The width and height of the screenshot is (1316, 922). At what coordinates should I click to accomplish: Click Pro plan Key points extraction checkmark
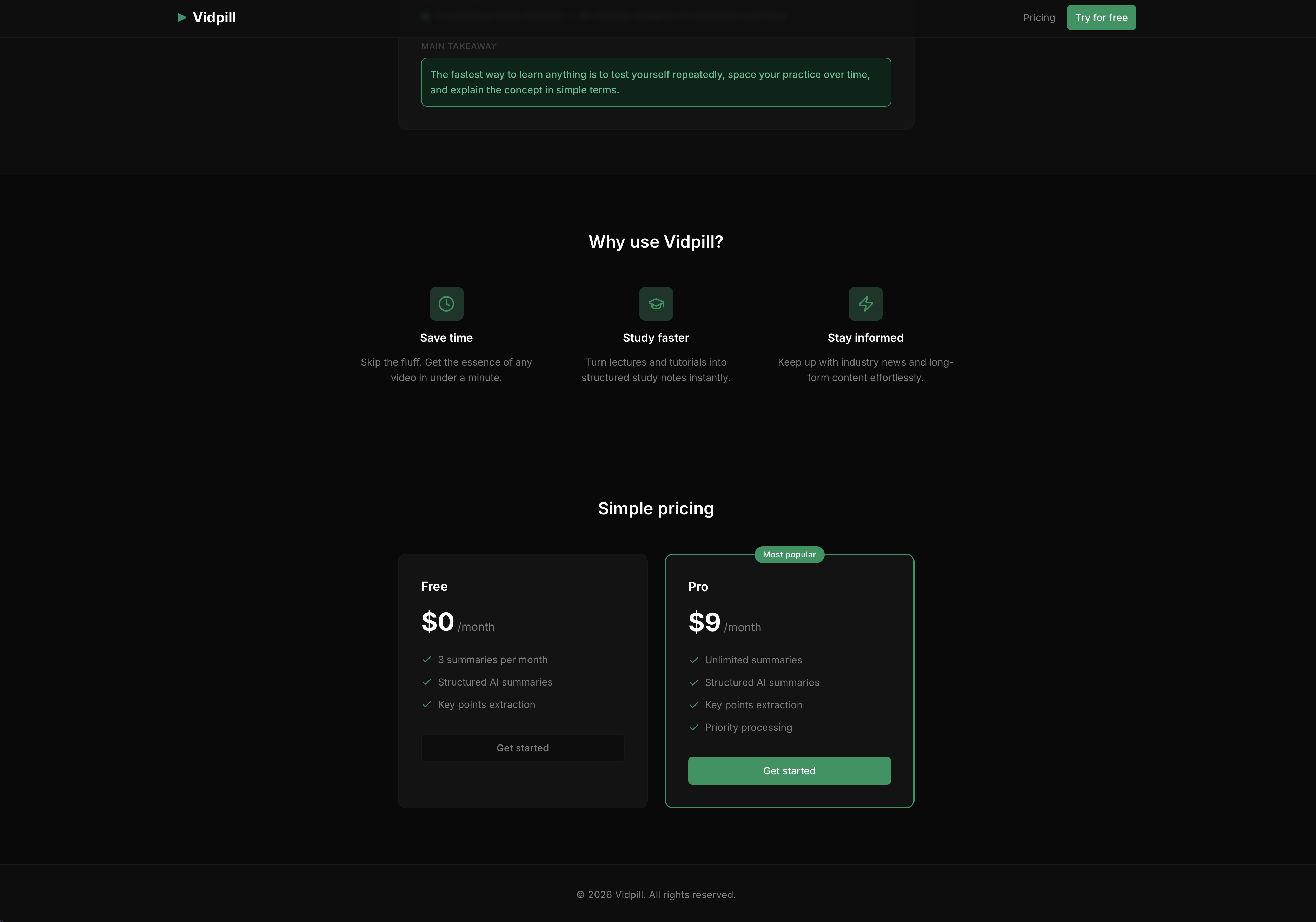tap(693, 705)
